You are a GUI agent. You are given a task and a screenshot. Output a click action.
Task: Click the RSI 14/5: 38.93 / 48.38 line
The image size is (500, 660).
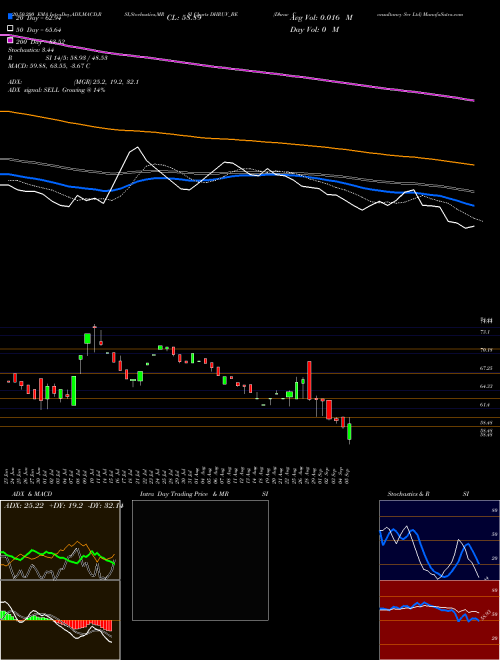point(58,58)
